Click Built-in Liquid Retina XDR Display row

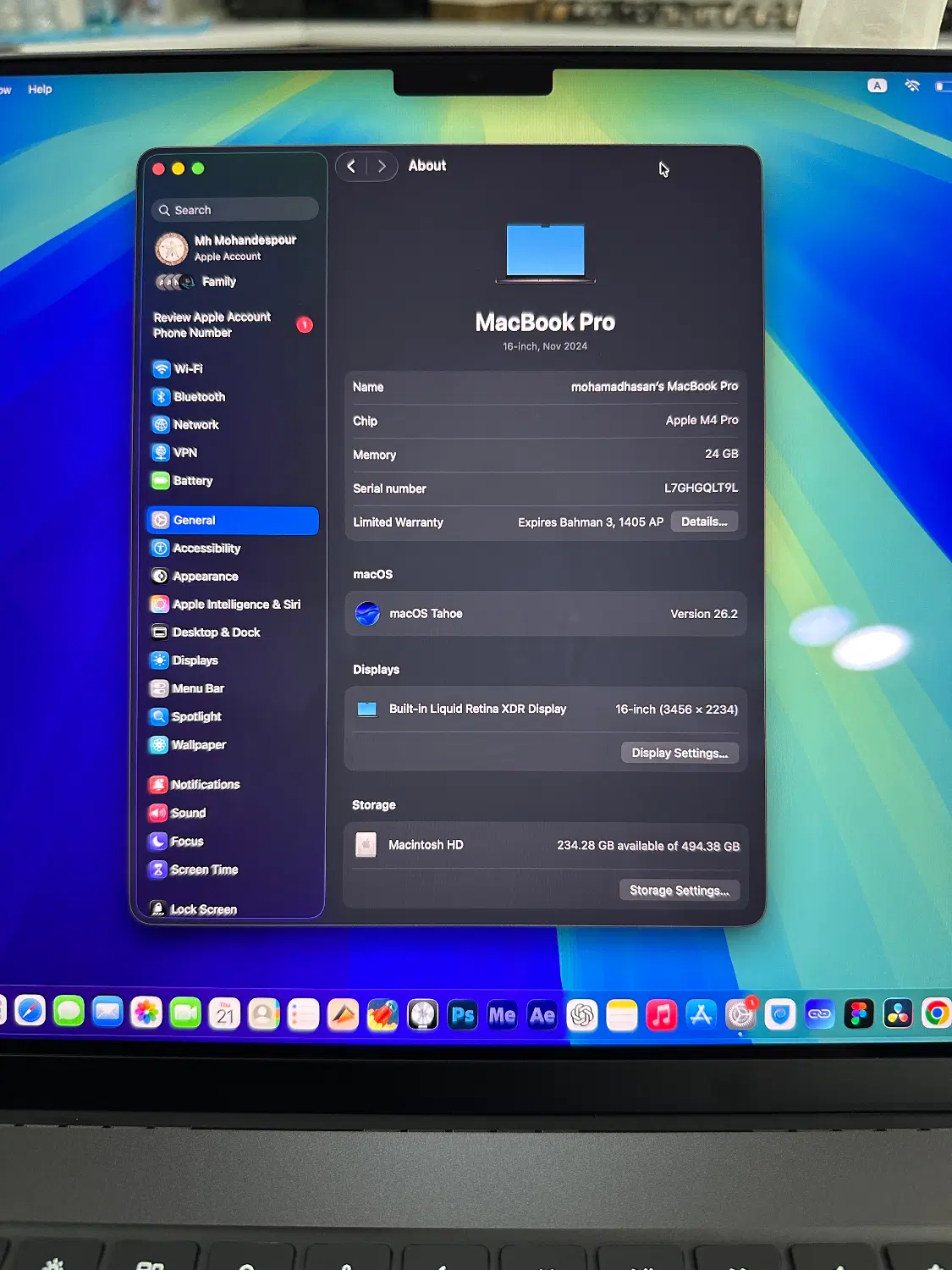pyautogui.click(x=546, y=710)
